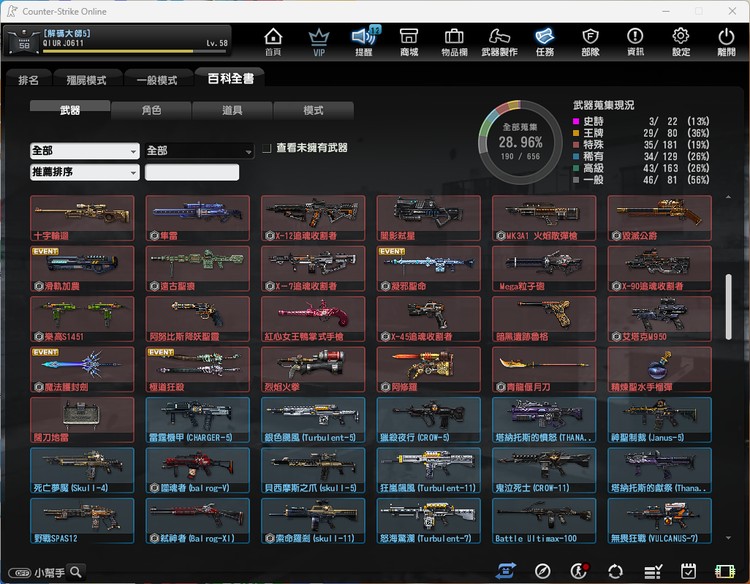
Task: Open the 無畏狂戰 (VULCANUS-7) weapon card
Action: [660, 520]
